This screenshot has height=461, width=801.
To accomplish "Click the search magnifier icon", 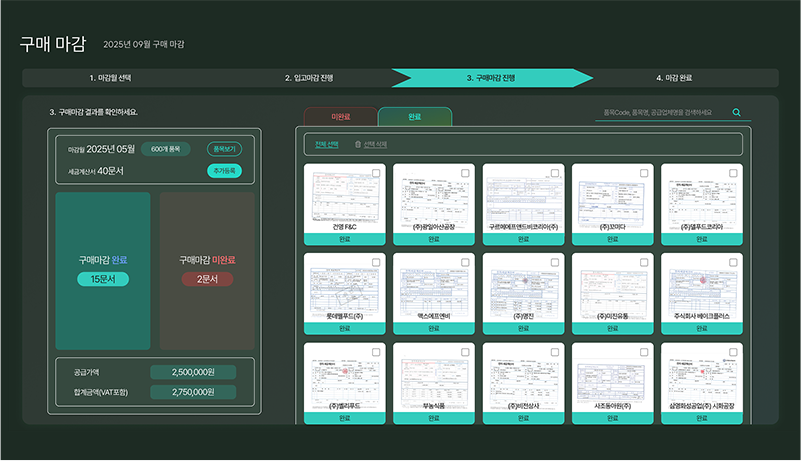I will 737,113.
